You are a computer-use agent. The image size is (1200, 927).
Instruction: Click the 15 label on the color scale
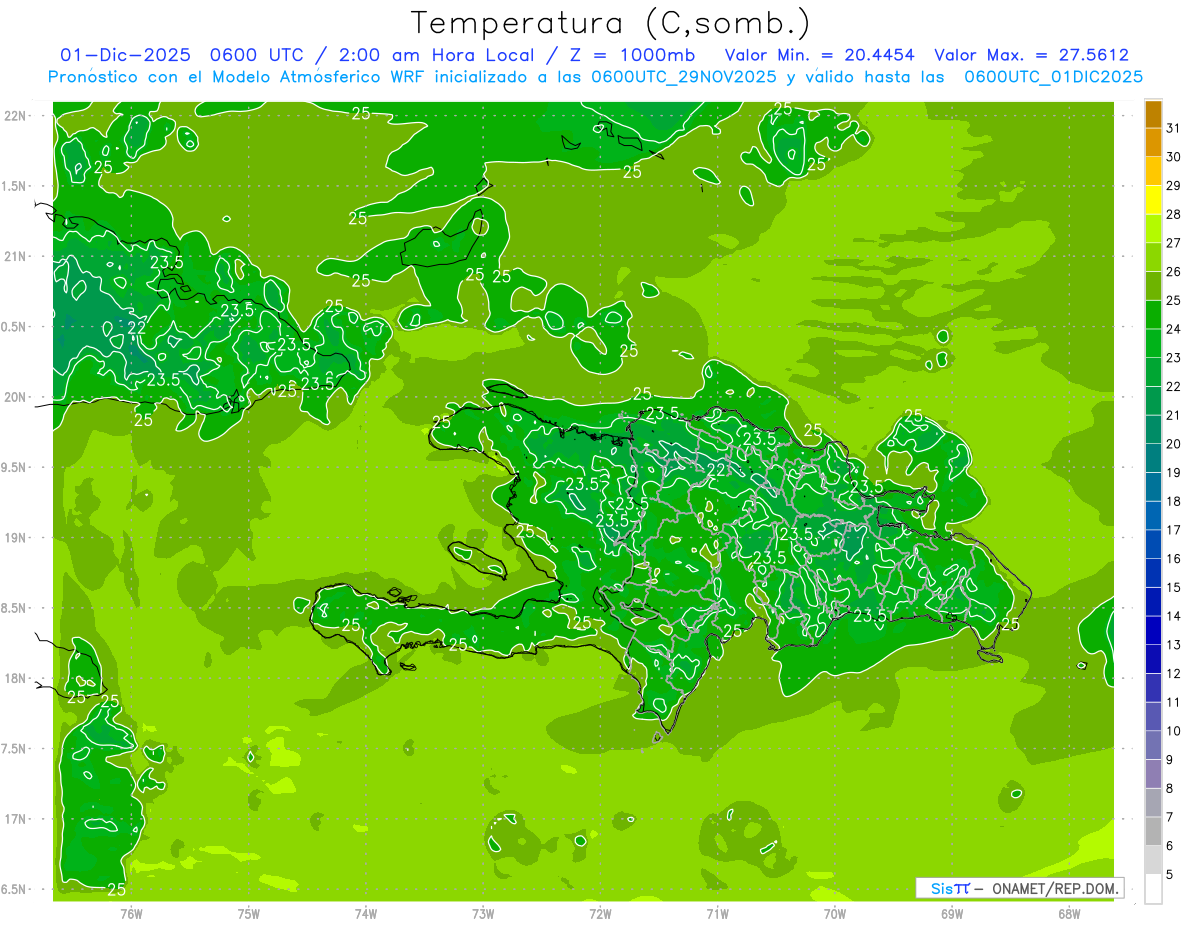click(1174, 587)
